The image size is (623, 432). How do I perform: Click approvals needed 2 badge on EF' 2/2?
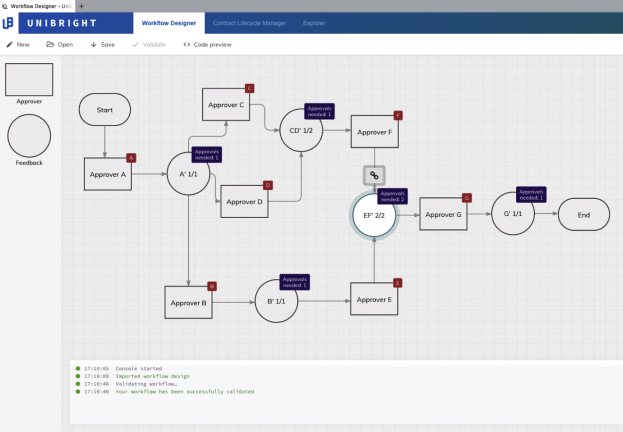(392, 196)
